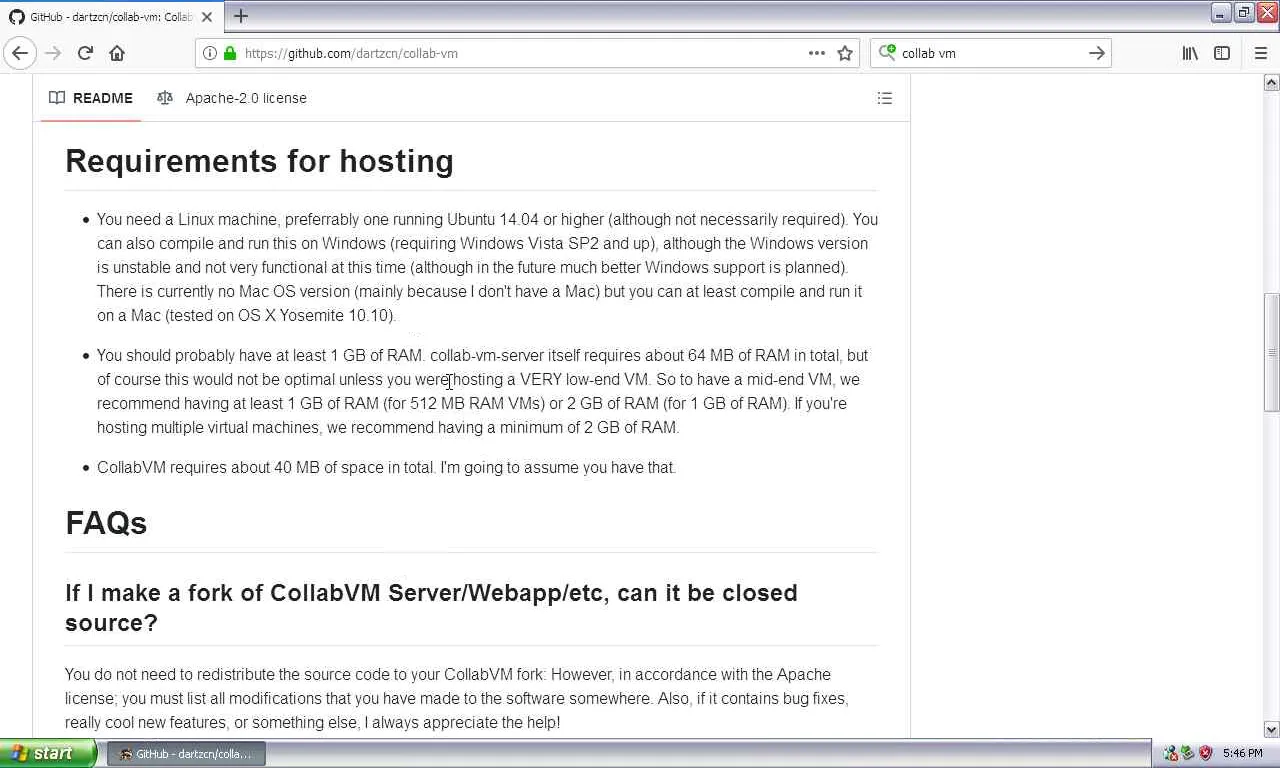Viewport: 1280px width, 768px height.
Task: Open the red security shield tray alert
Action: tap(1205, 753)
